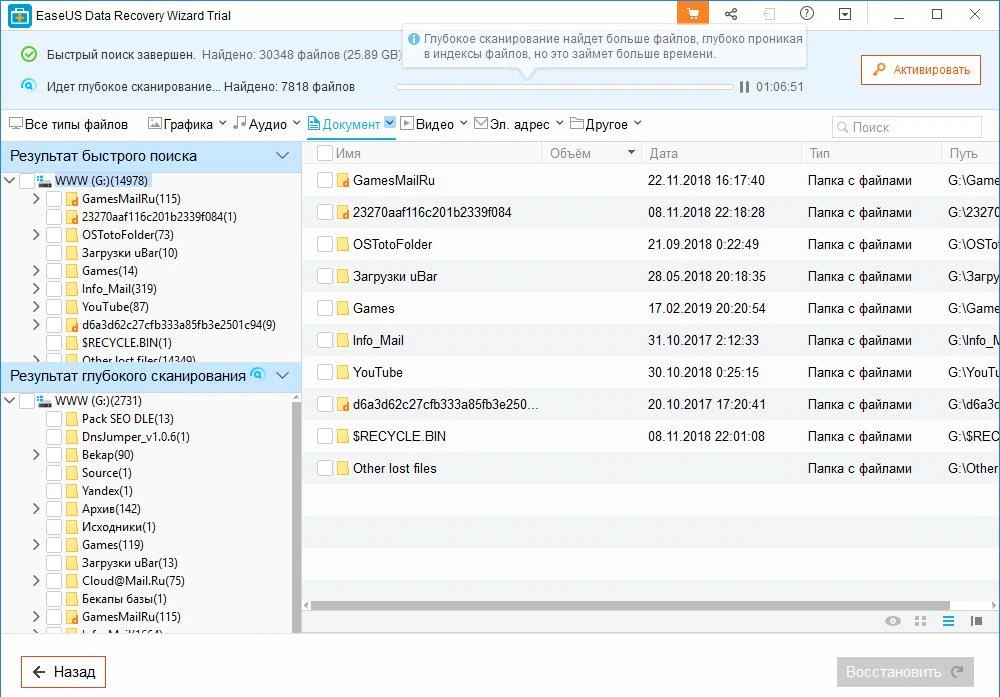1000x697 pixels.
Task: Check Other lost files list row checkbox
Action: pos(325,468)
